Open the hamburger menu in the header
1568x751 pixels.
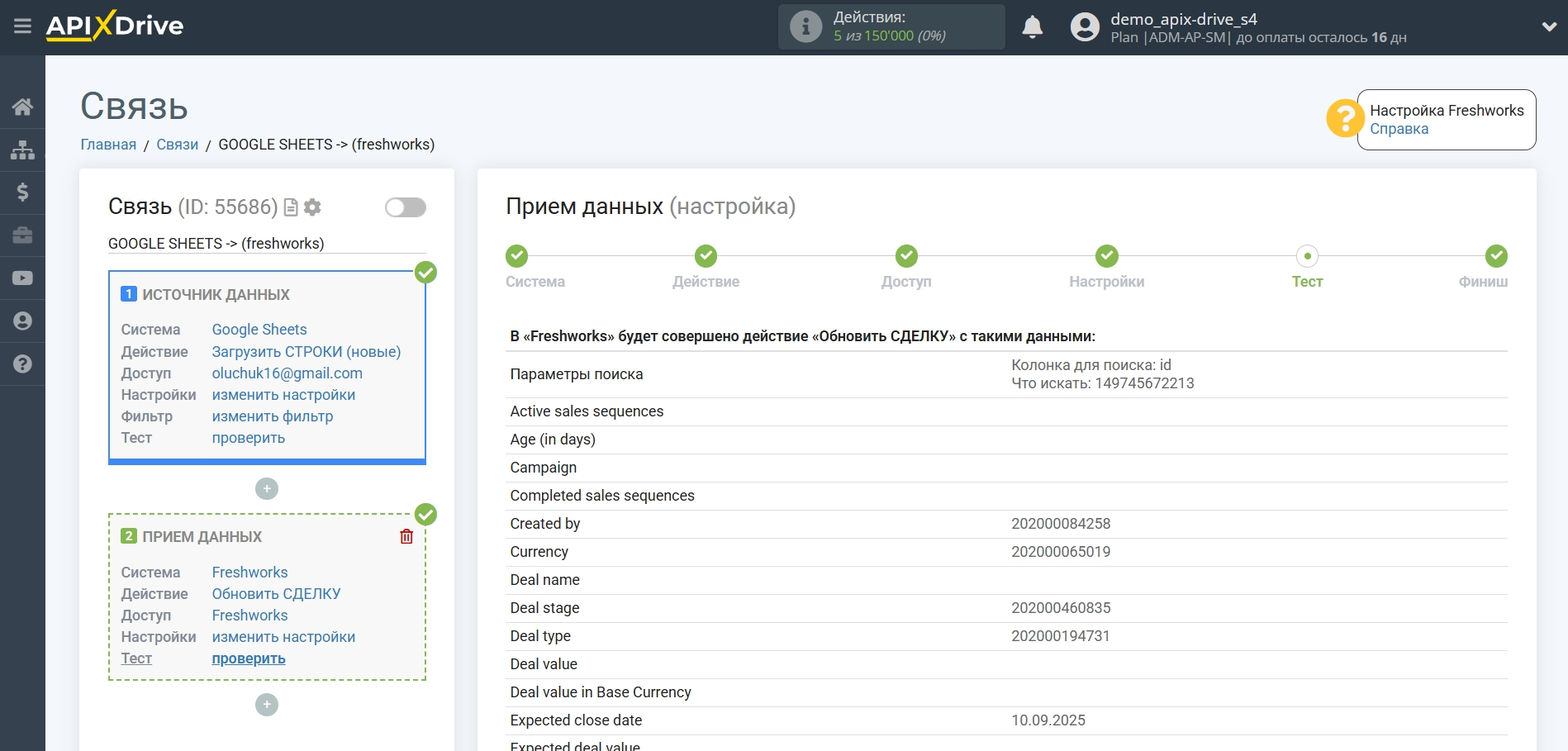point(22,26)
